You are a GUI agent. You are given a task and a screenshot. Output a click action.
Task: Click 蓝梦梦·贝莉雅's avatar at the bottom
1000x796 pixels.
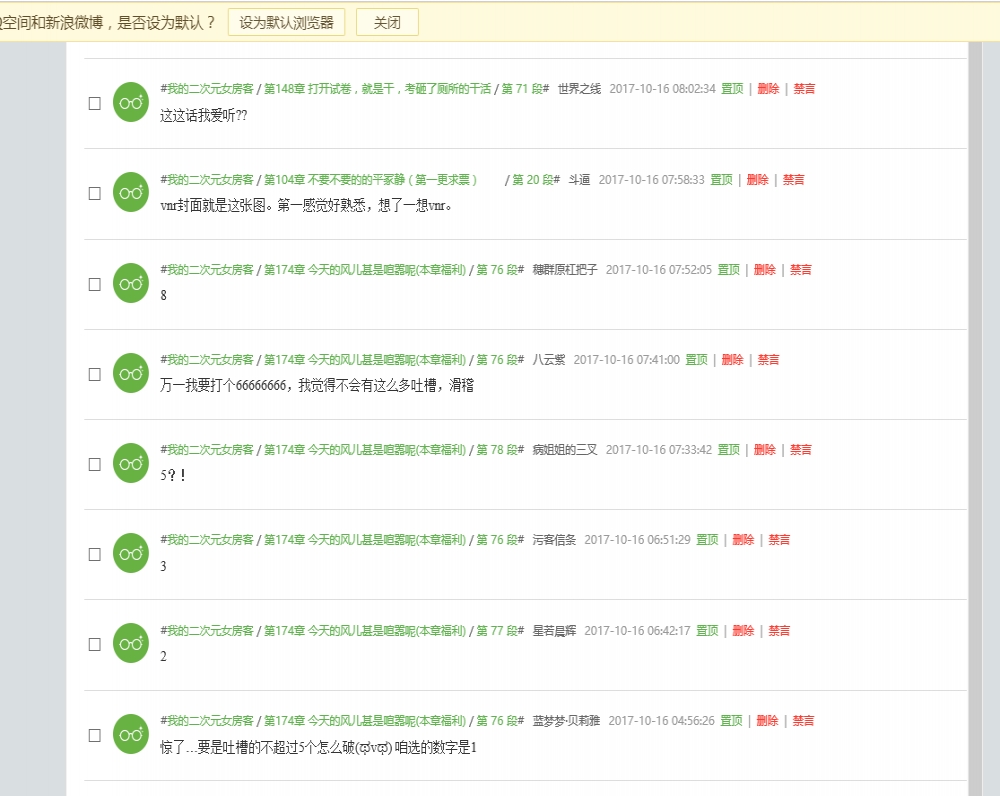[x=130, y=733]
